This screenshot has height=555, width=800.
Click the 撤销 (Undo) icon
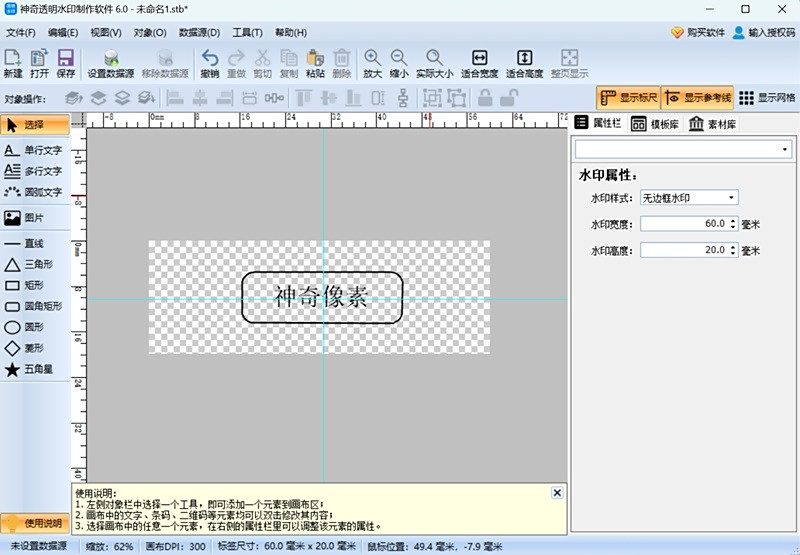pyautogui.click(x=210, y=64)
